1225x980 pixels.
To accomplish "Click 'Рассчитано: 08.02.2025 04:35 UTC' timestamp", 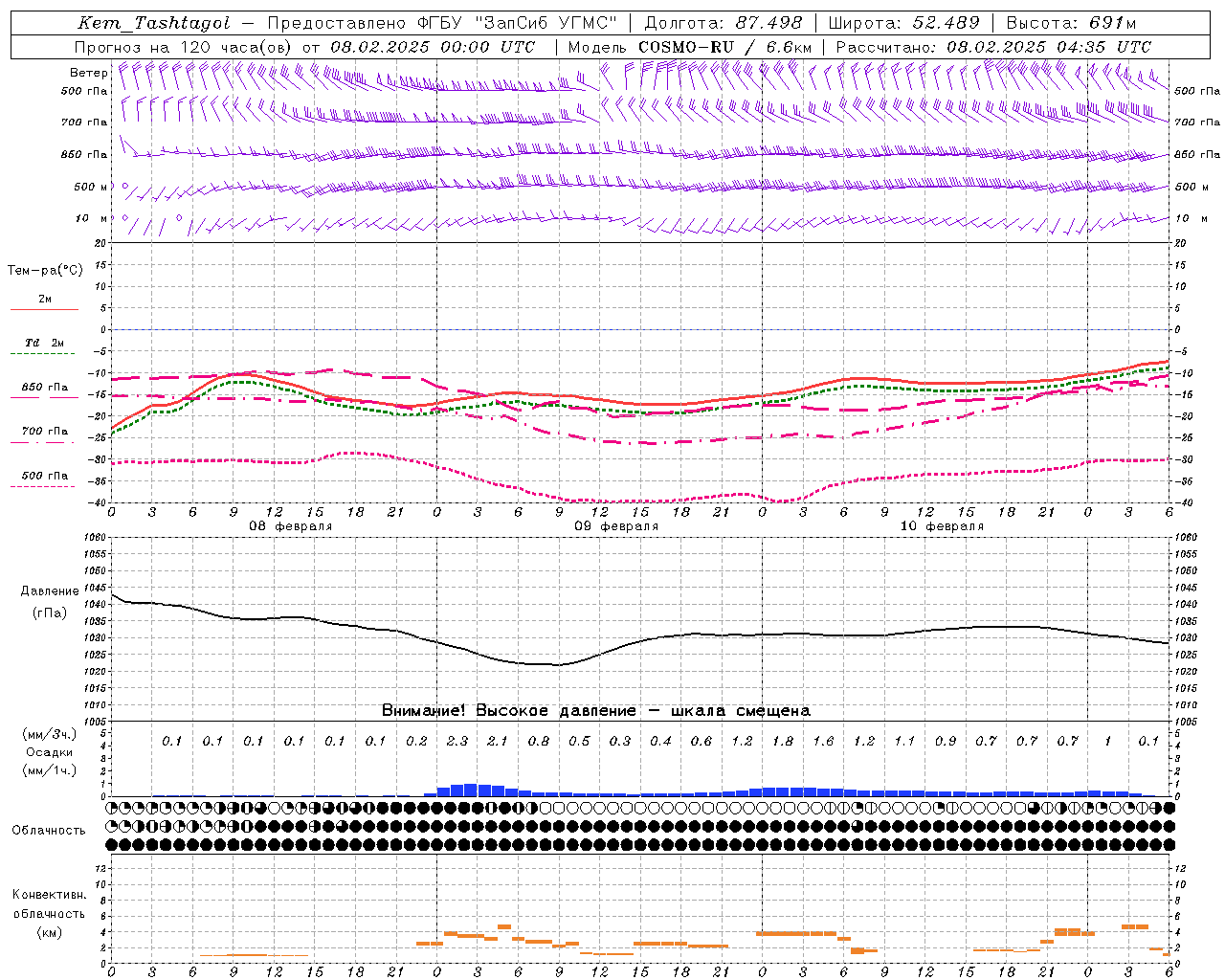I will 993,47.
